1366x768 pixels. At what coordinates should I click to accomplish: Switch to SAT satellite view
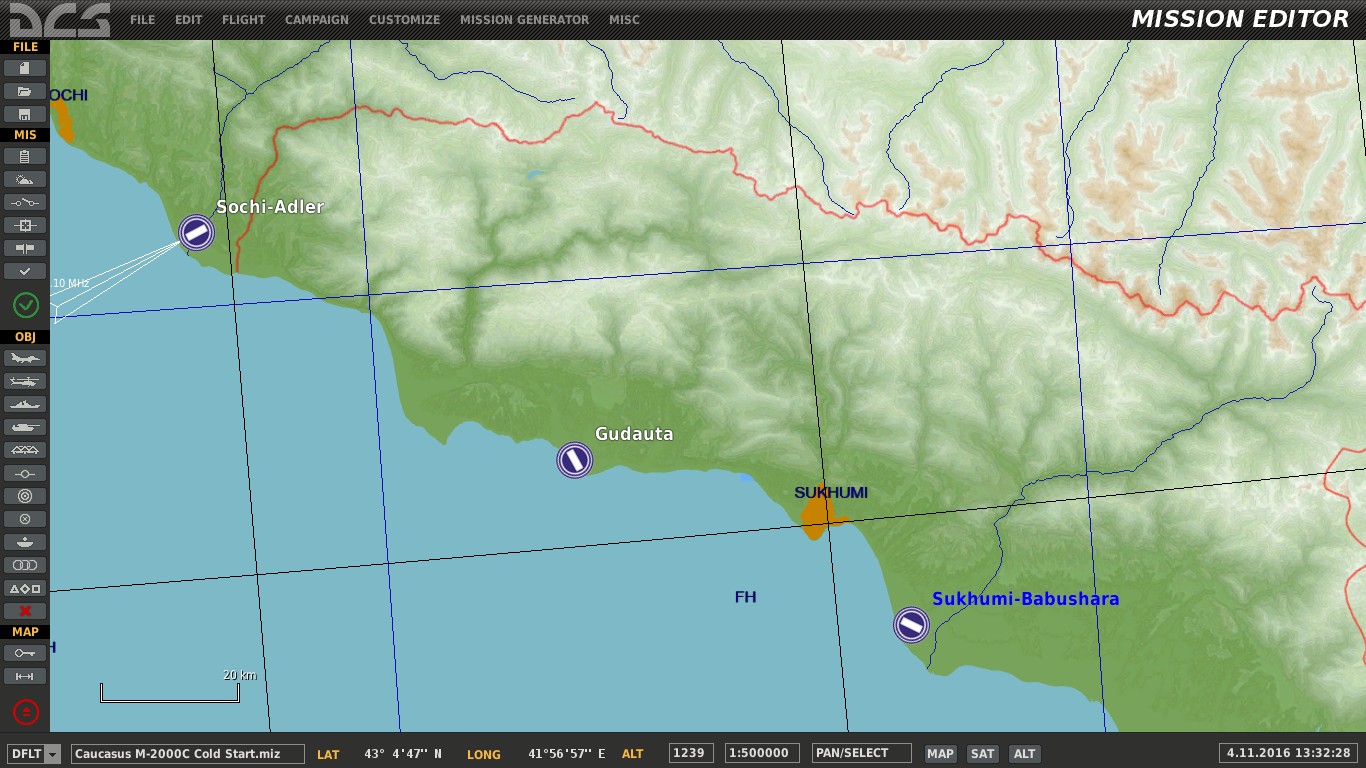[983, 754]
